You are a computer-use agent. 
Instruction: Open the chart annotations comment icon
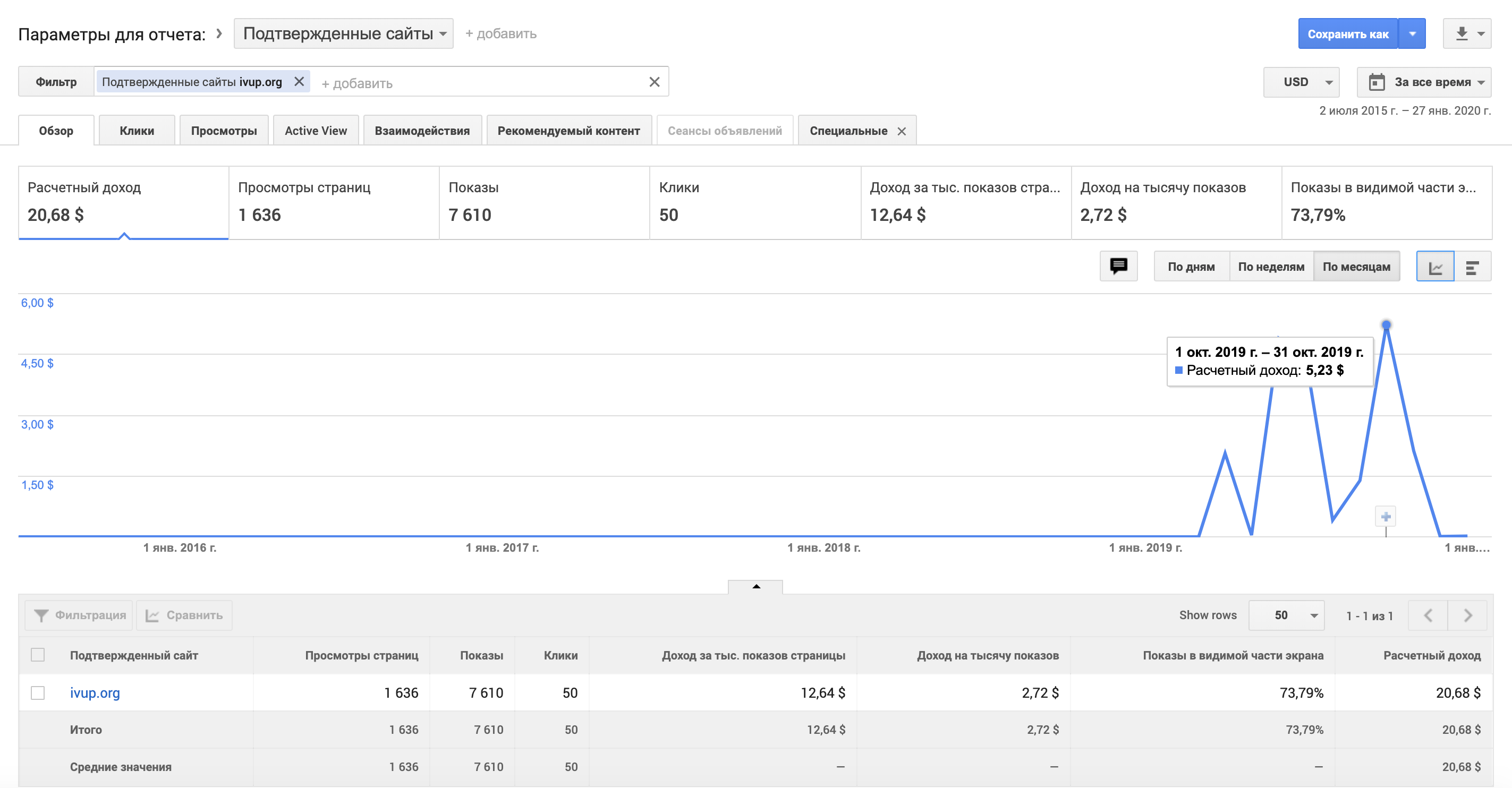coord(1118,267)
